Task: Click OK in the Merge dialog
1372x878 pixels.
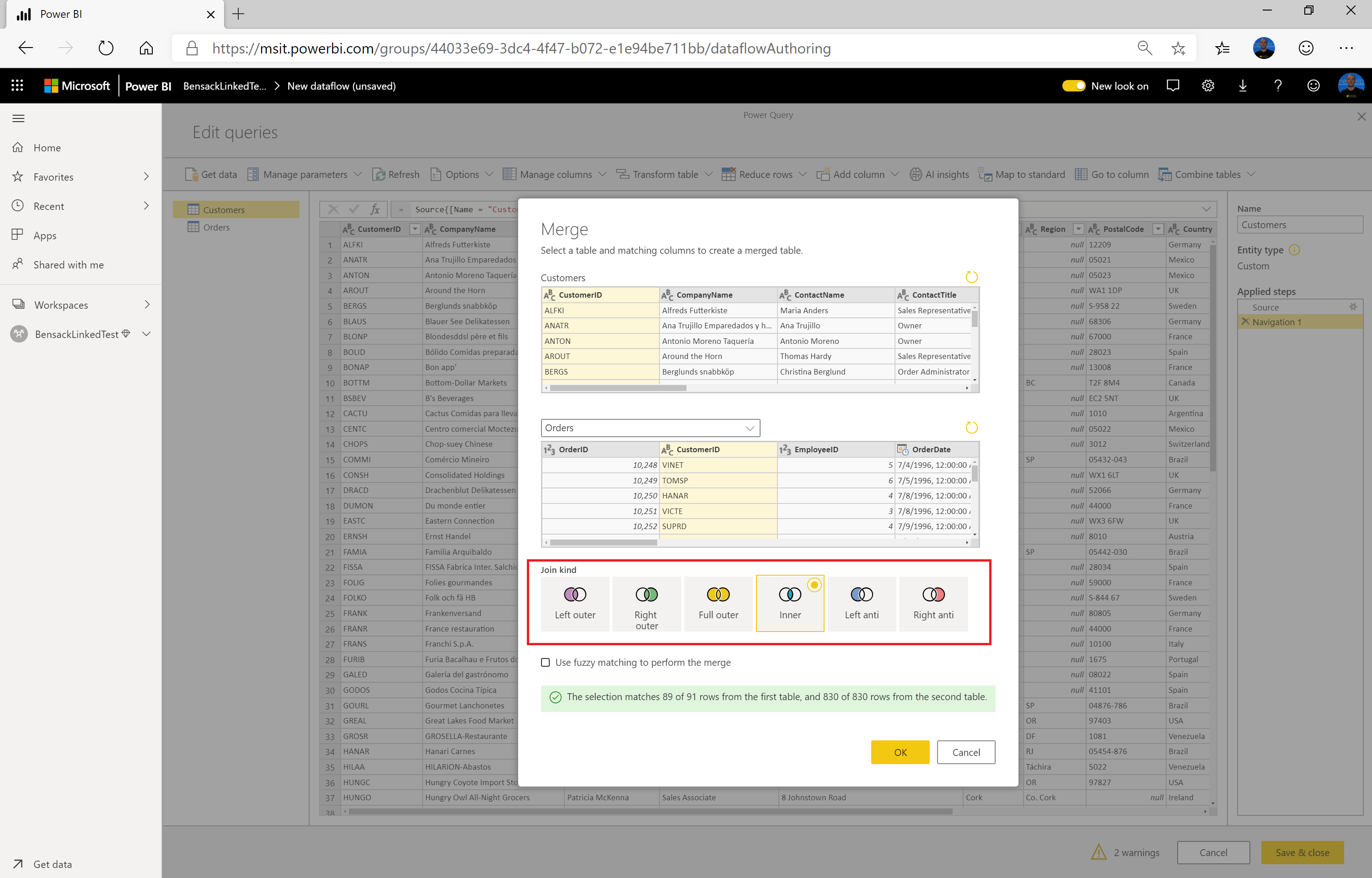Action: pos(900,752)
